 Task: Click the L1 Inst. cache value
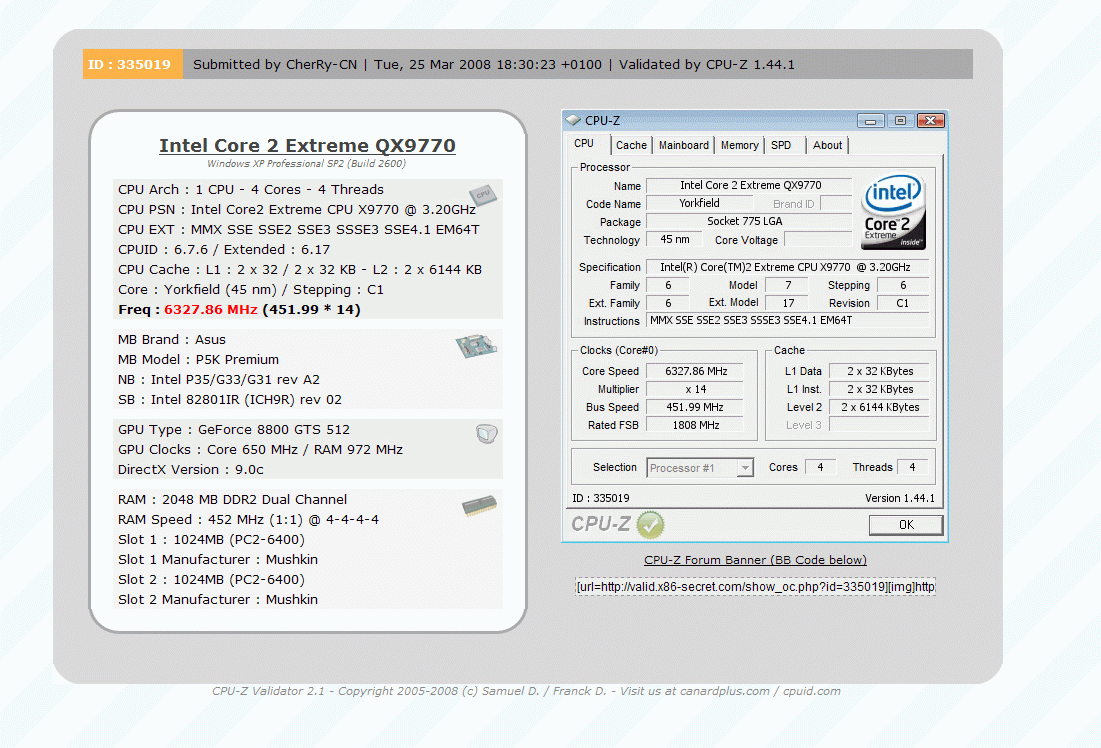(x=880, y=389)
